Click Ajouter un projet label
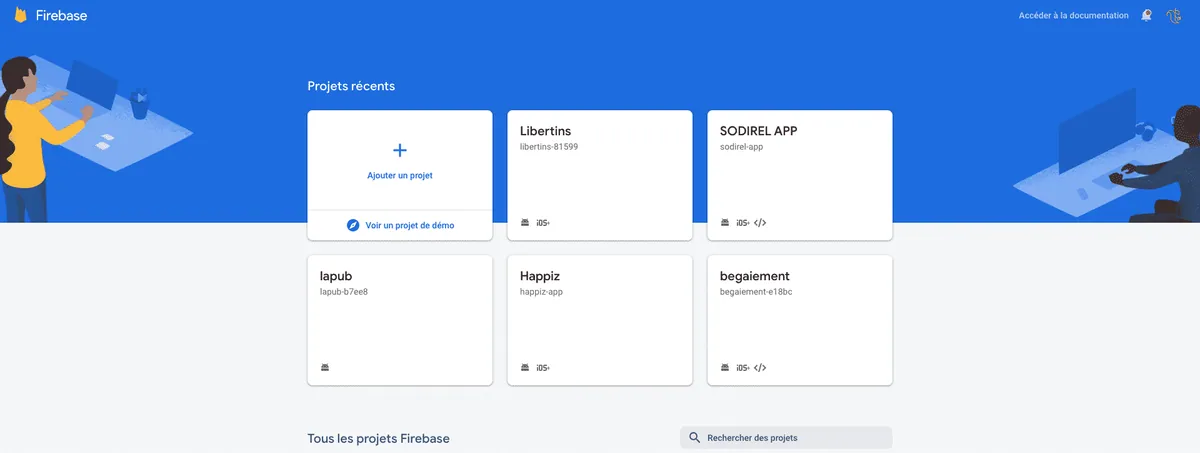 pos(400,175)
